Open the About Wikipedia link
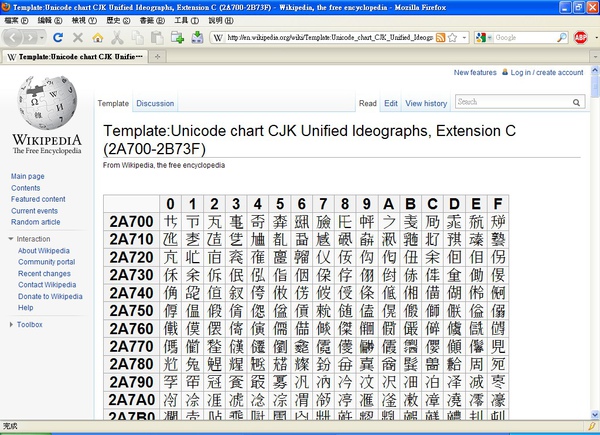The image size is (600, 435). coord(44,251)
